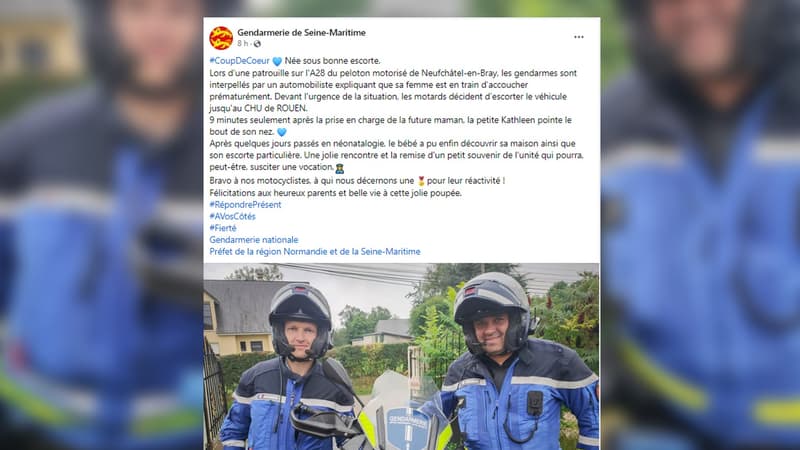Open the #CoupDeCoeur hashtag
Viewport: 800px width, 450px height.
point(239,61)
